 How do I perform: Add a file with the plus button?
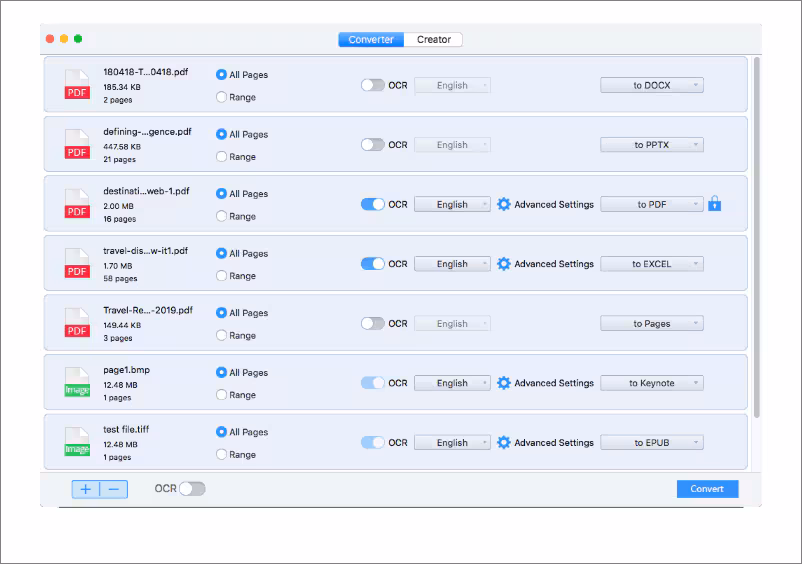coord(86,489)
